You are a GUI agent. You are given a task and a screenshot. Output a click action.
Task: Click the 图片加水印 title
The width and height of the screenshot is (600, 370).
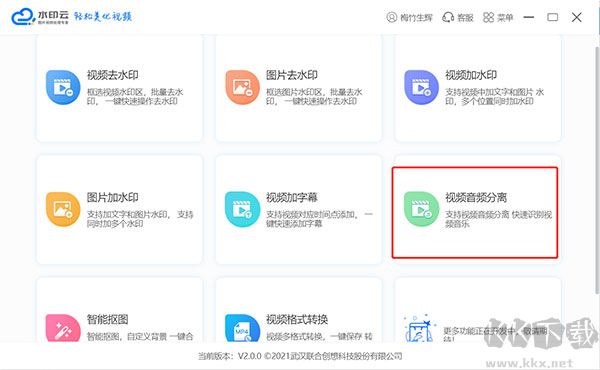112,197
